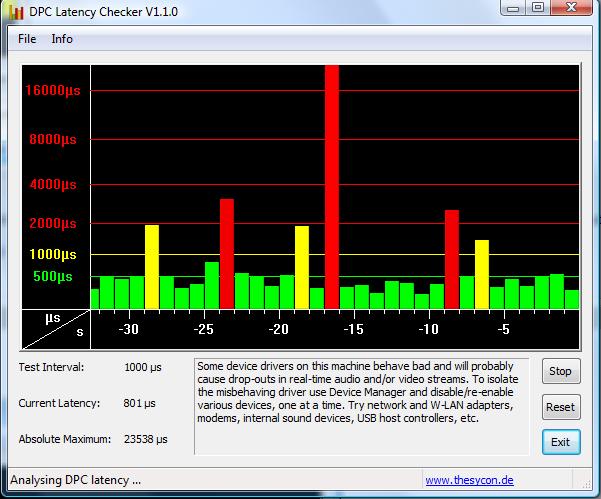Click the tallest red latency bar
601x499 pixels.
(332, 187)
